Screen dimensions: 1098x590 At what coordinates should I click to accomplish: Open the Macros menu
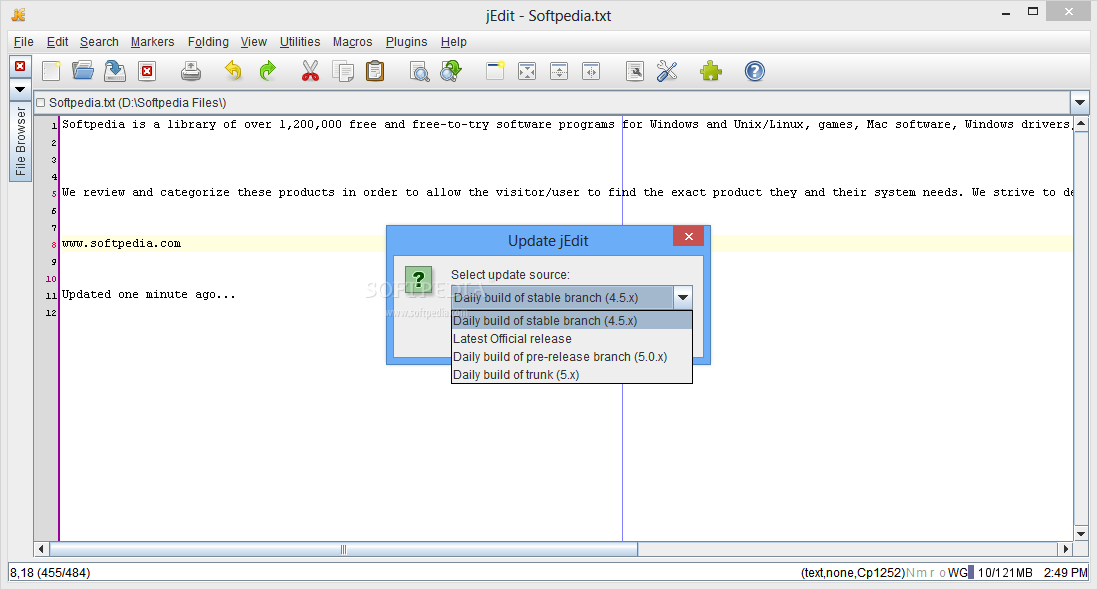point(352,42)
